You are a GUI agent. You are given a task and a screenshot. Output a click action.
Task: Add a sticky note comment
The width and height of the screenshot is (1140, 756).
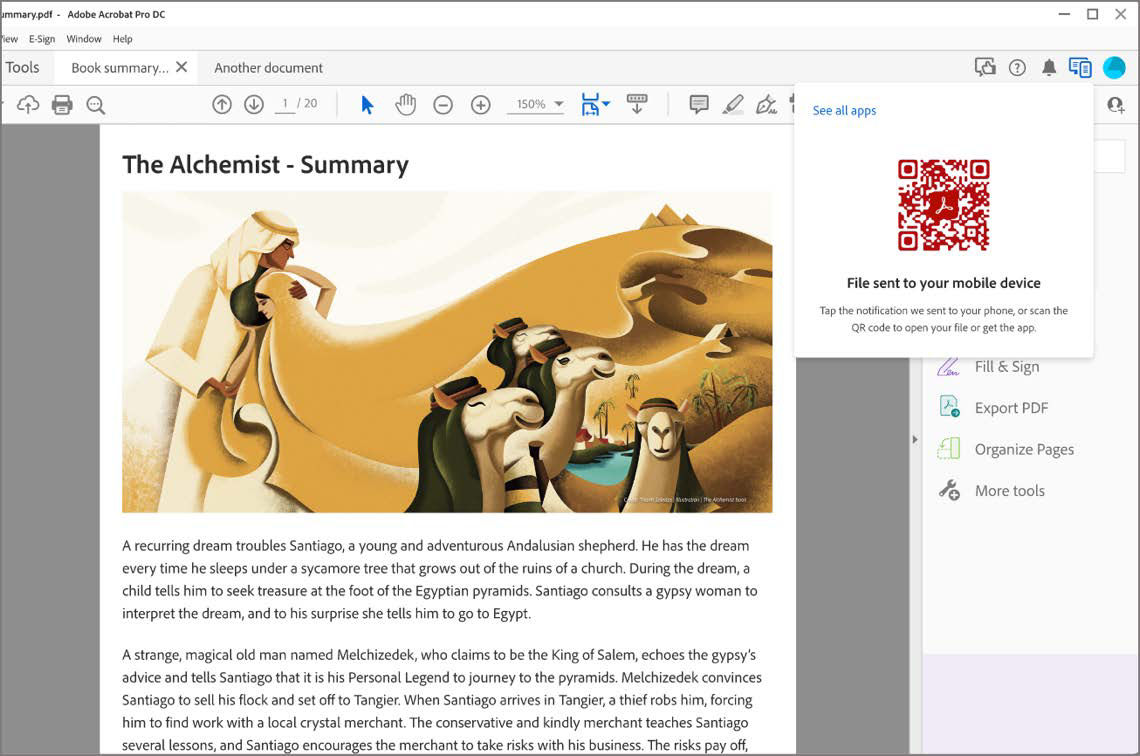pyautogui.click(x=699, y=105)
